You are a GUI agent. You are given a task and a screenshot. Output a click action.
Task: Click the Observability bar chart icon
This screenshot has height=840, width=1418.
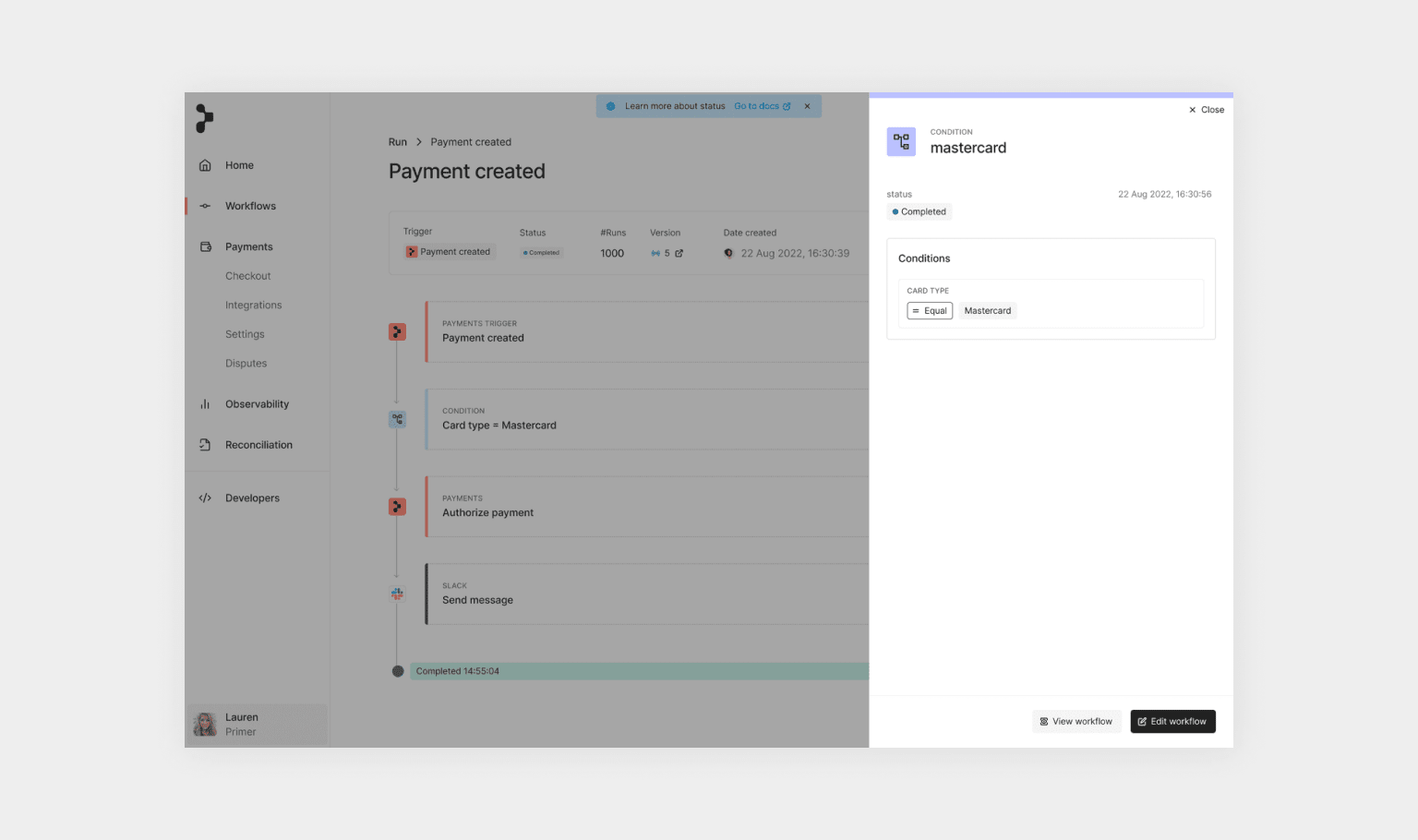(205, 404)
